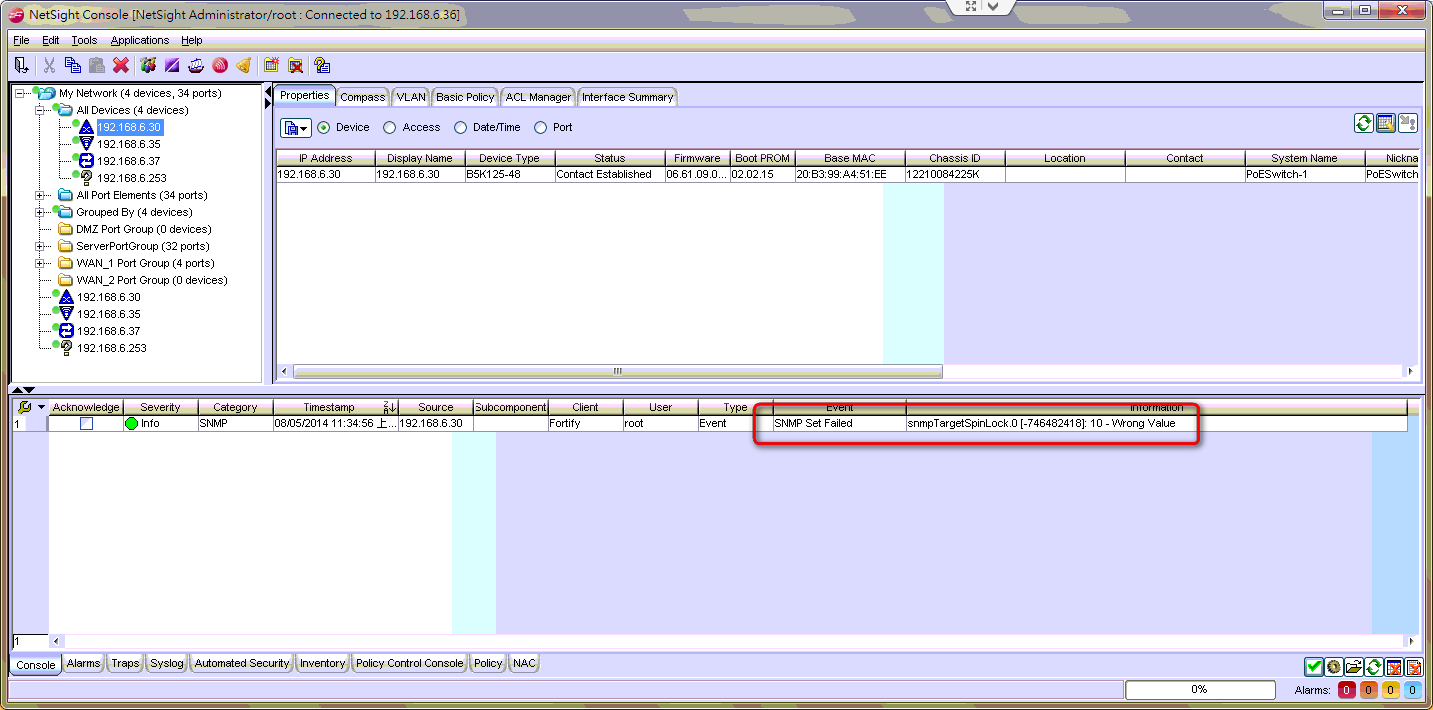The image size is (1433, 710).
Task: Open the red wireless signal application icon
Action: (219, 65)
